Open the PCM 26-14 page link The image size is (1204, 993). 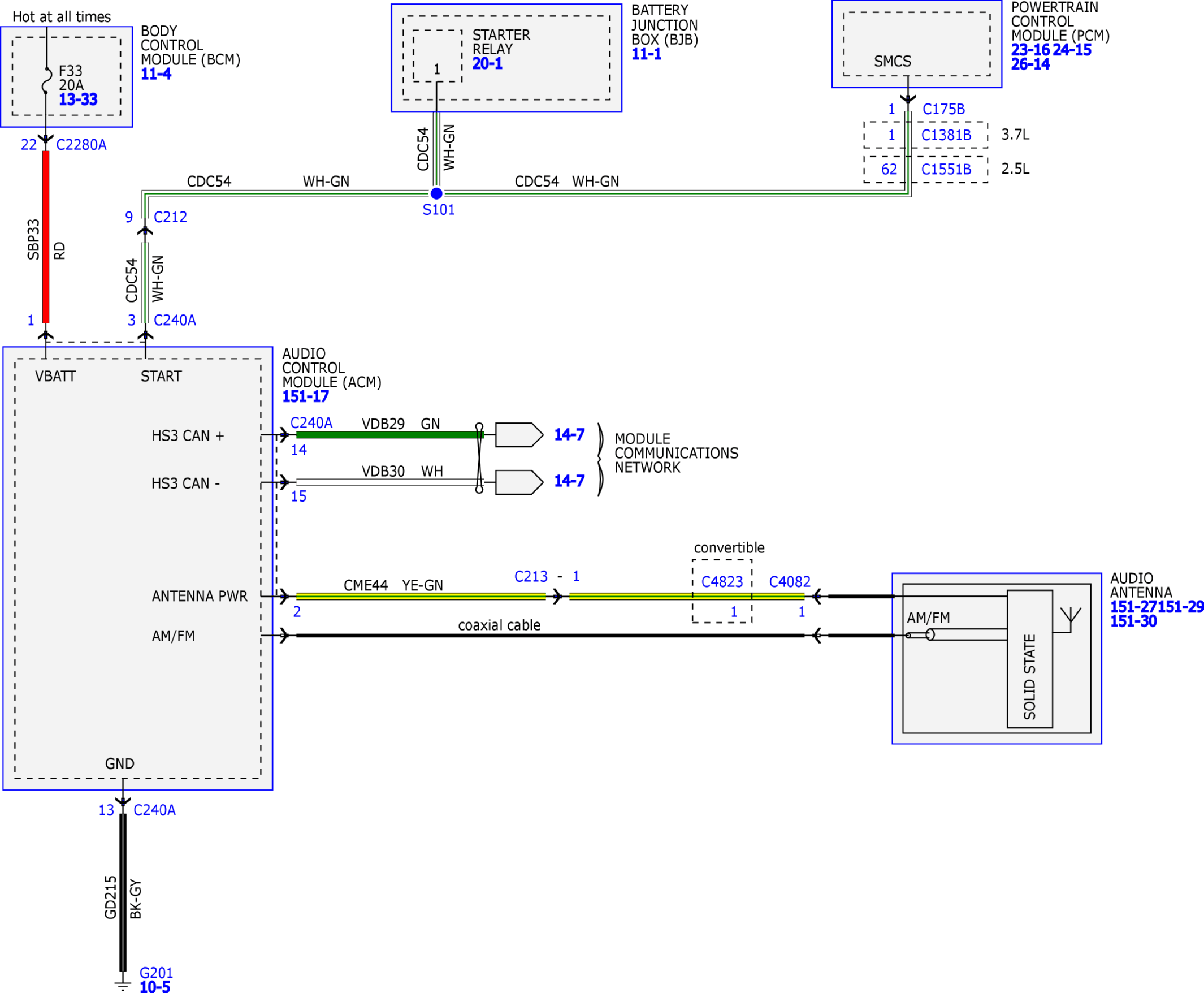tap(1030, 64)
